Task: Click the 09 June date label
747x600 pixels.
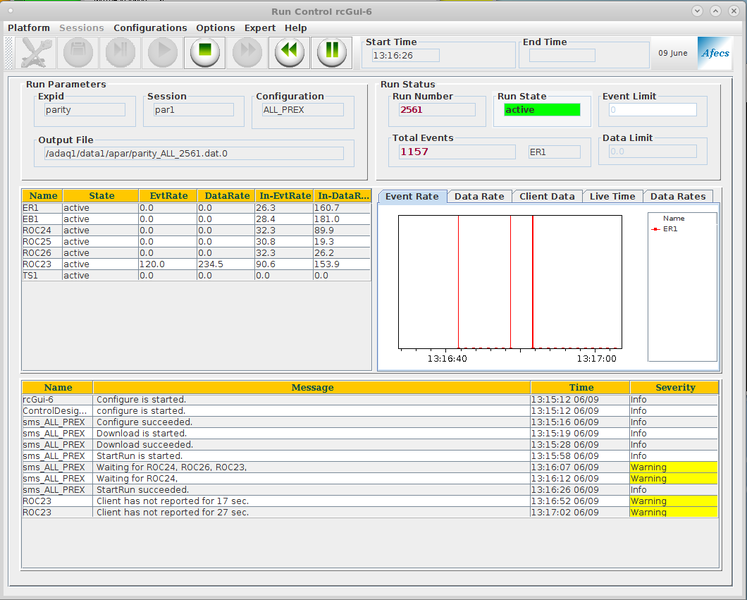Action: (673, 53)
